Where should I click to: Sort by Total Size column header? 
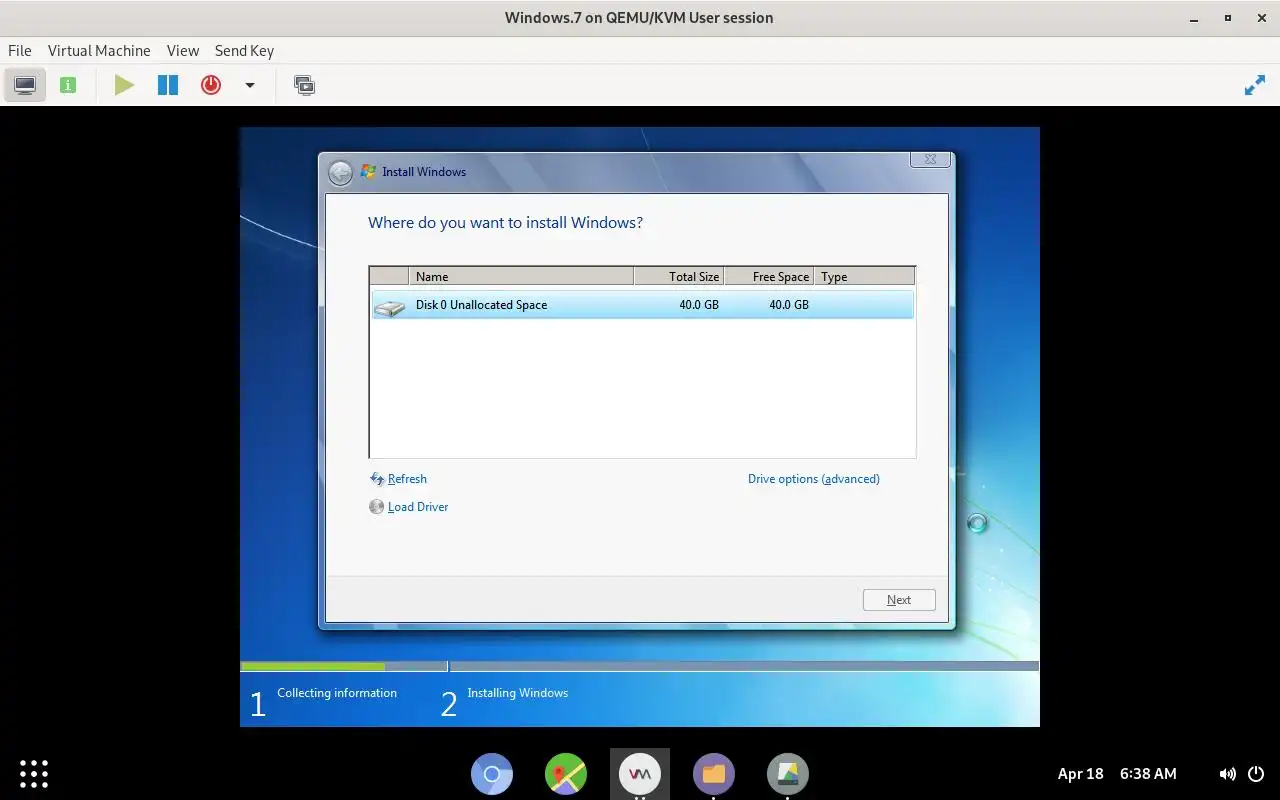679,276
